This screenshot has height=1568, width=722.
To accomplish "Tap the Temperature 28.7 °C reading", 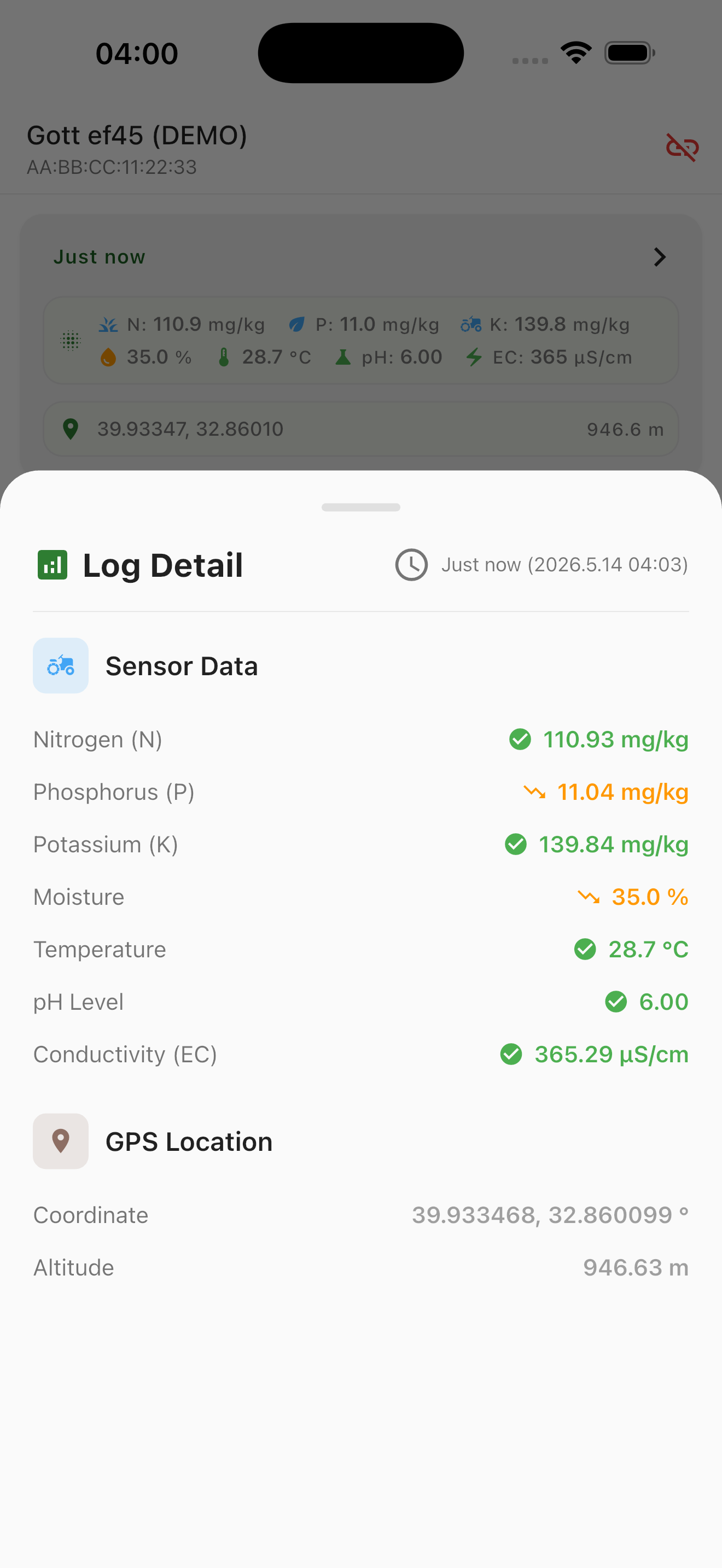I will (x=648, y=949).
